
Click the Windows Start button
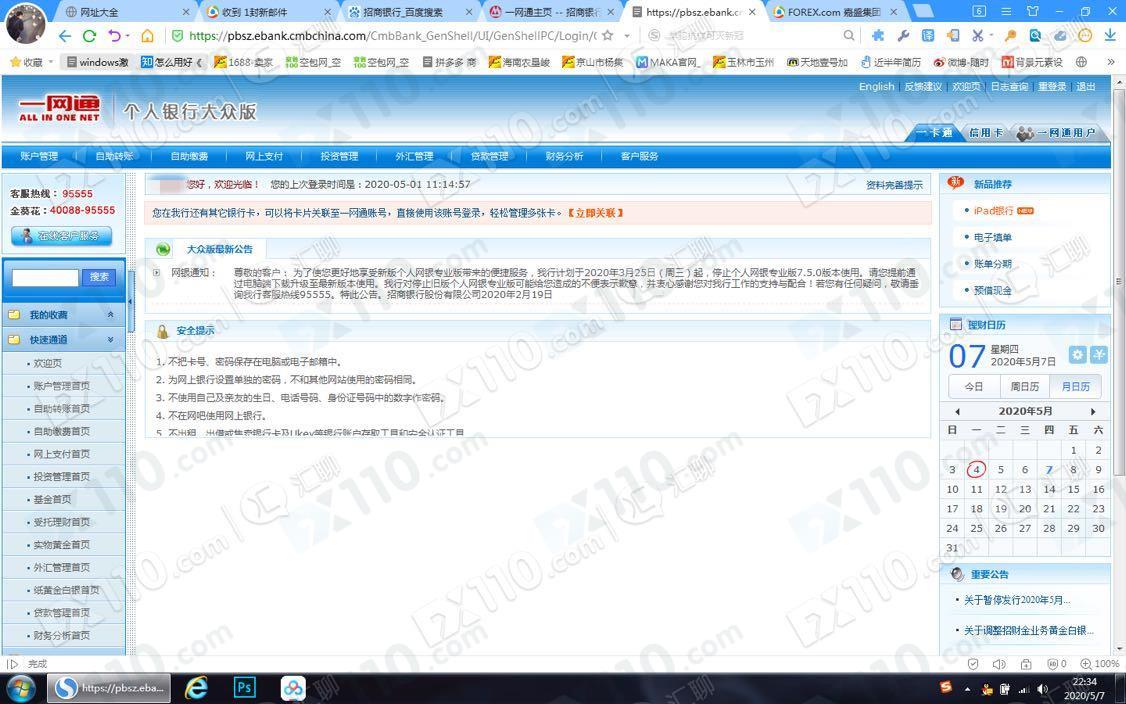pos(21,688)
